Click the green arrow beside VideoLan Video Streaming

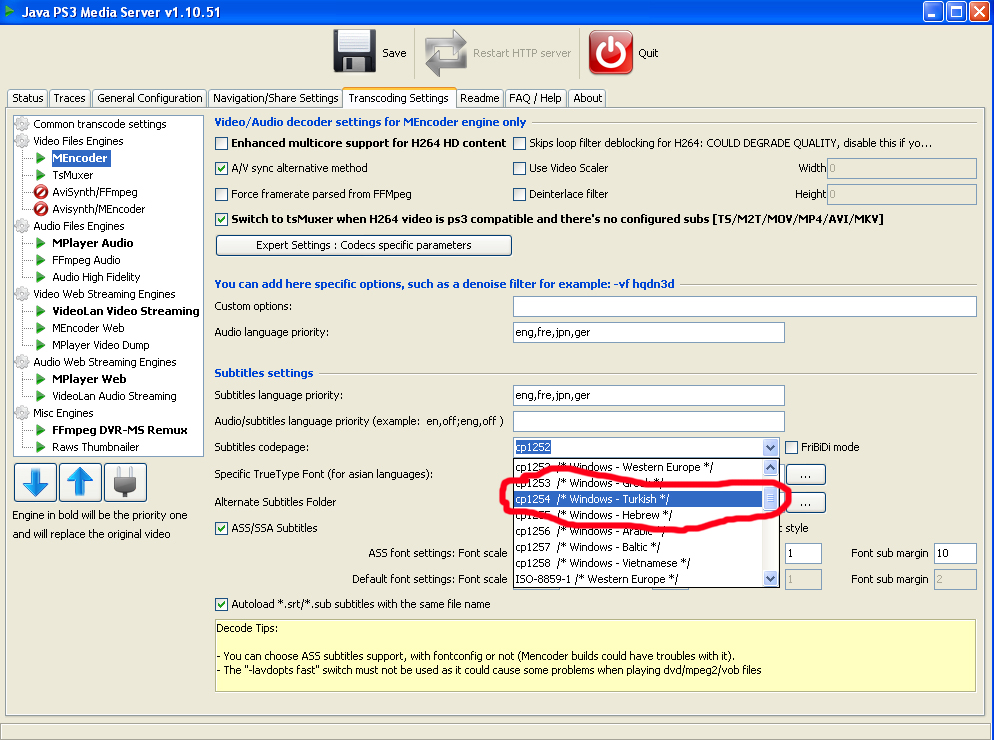41,311
